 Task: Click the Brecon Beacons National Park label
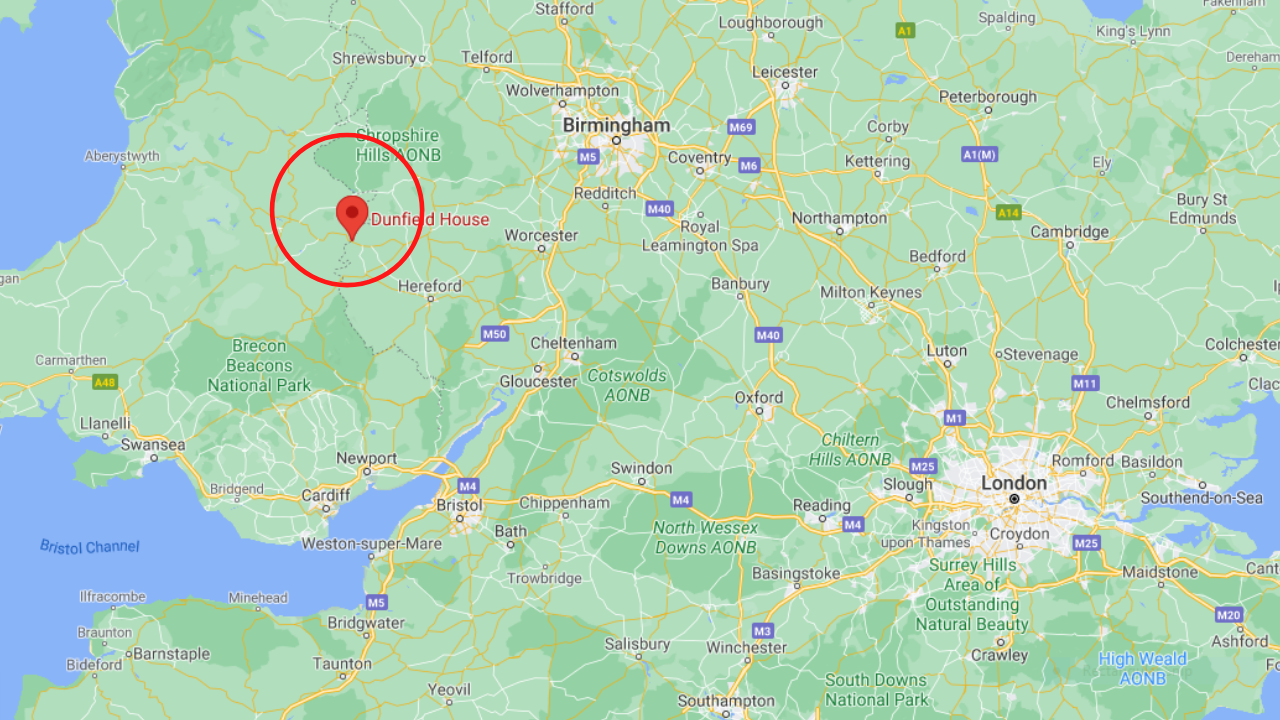(x=259, y=365)
